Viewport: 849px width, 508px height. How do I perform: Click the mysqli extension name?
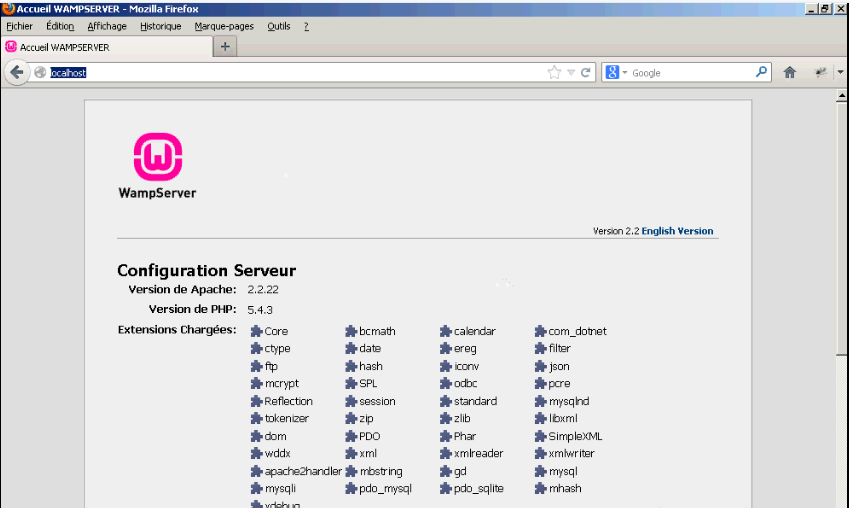[280, 489]
